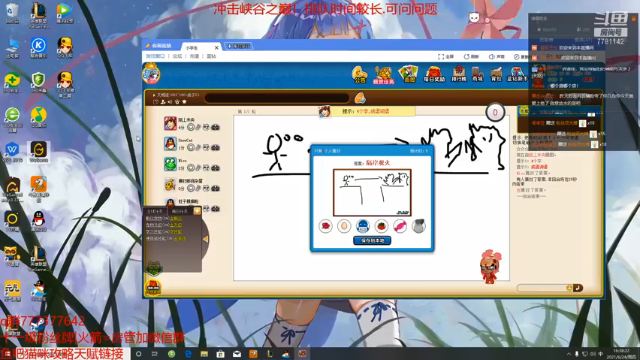Select the pink candy gift in the popup
Screen dimensions: 640x360
400,226
